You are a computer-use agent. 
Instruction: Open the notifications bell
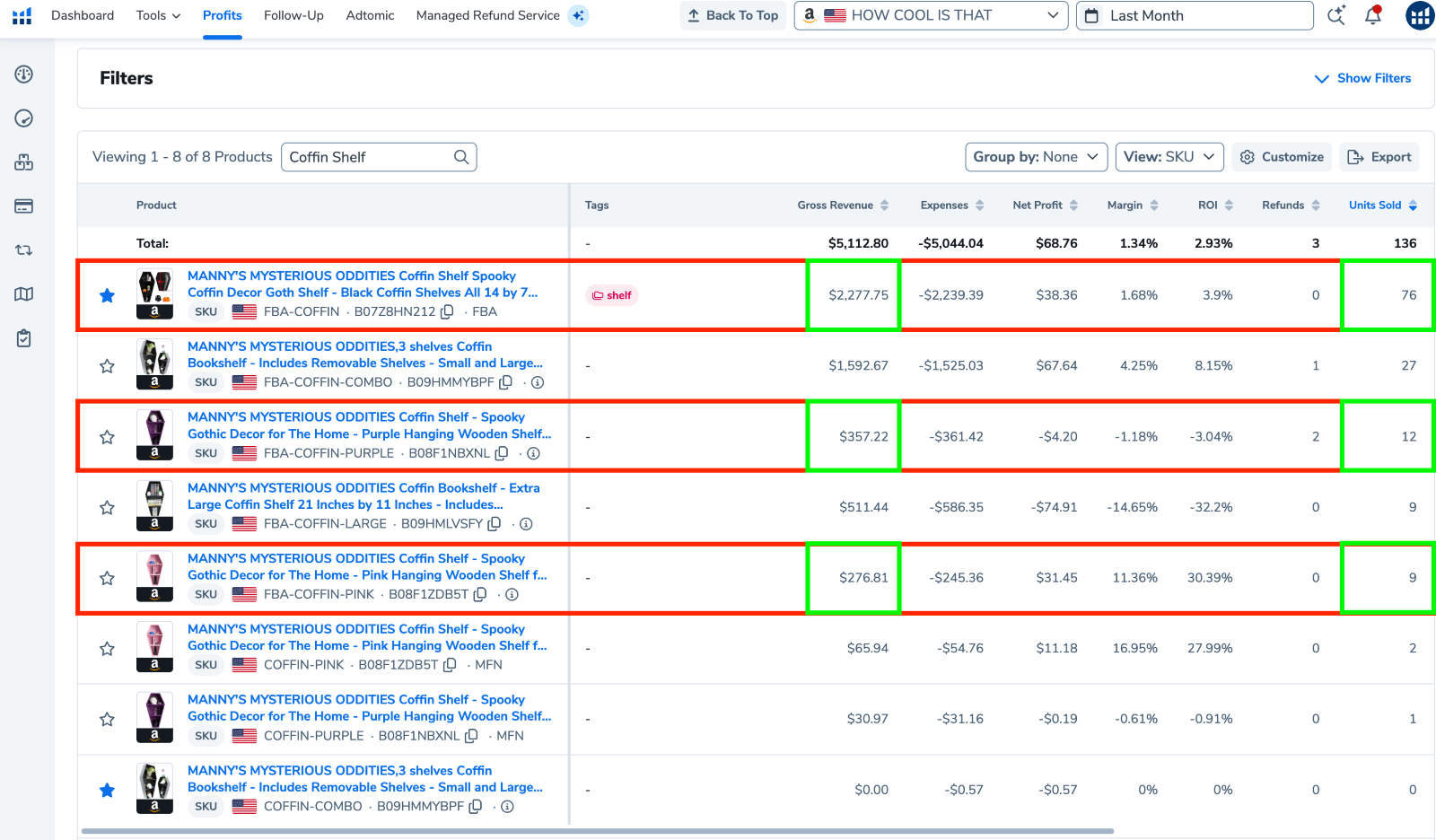[x=1373, y=15]
